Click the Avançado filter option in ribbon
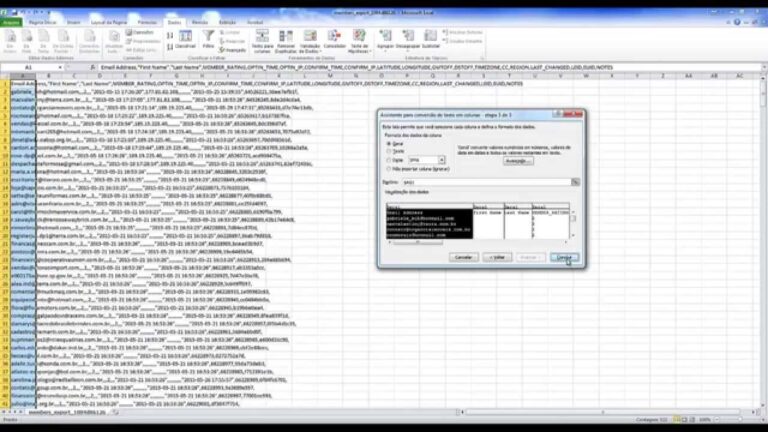Viewport: 768px width, 432px height. coord(233,50)
